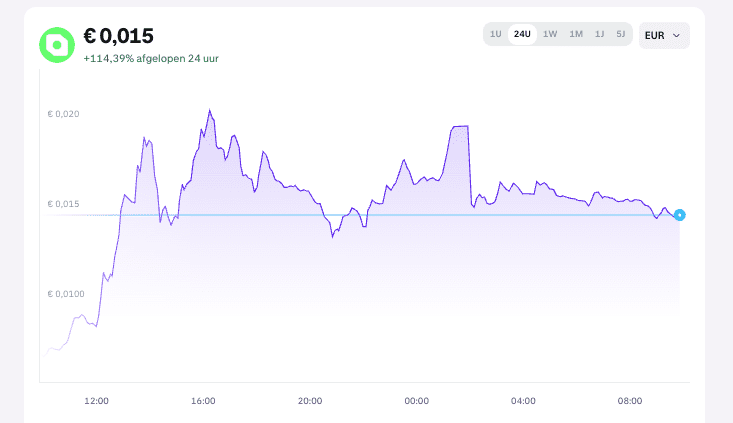Click the 00:00 time axis label
The image size is (733, 423).
tap(416, 401)
